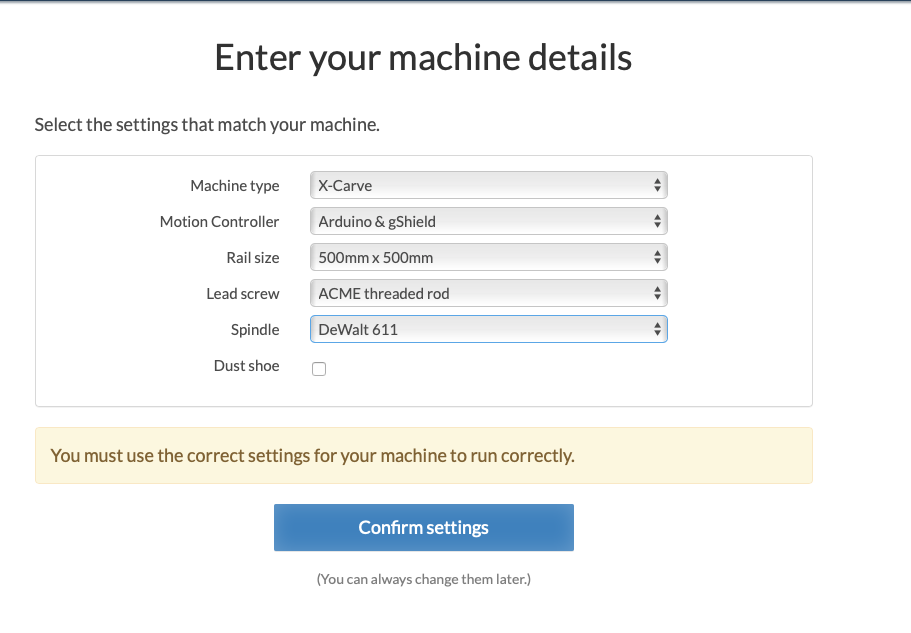The height and width of the screenshot is (633, 911).
Task: Enable the Dust shoe checkbox
Action: pyautogui.click(x=319, y=368)
